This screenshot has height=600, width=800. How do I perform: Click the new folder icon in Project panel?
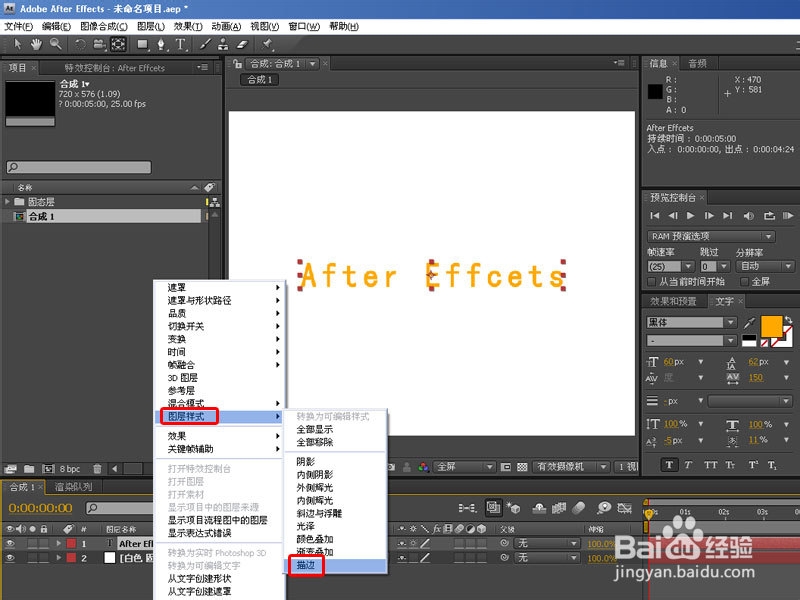click(29, 468)
